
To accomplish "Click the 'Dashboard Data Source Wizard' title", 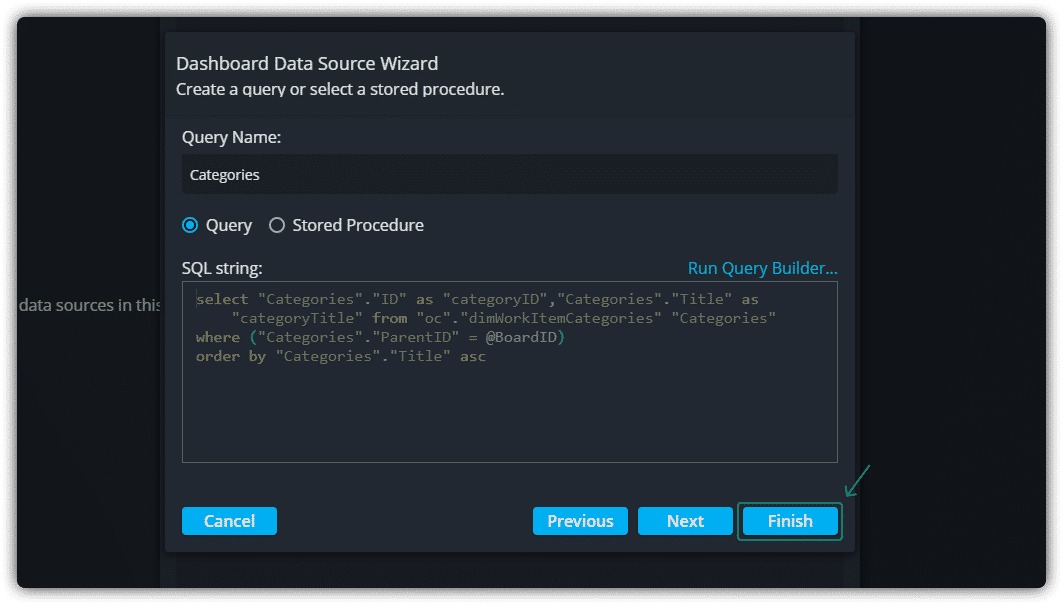I will [x=307, y=63].
